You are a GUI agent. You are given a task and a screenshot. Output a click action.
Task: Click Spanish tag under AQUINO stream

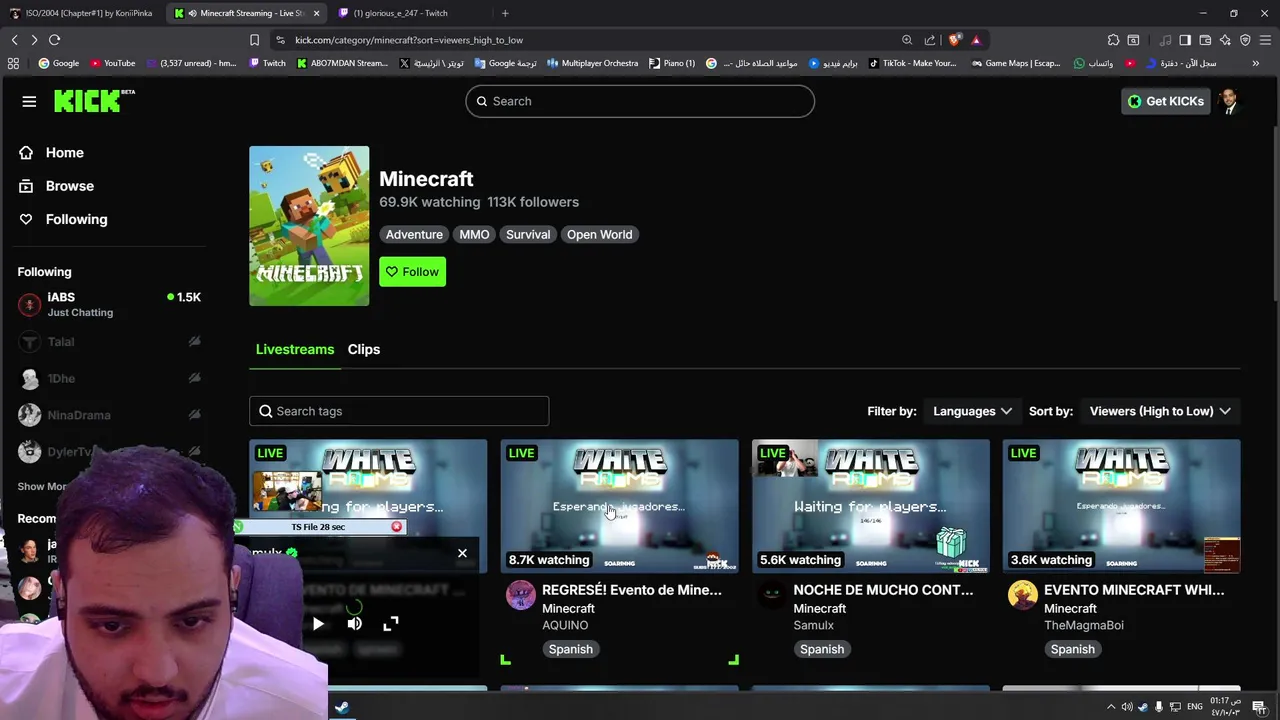pos(571,649)
